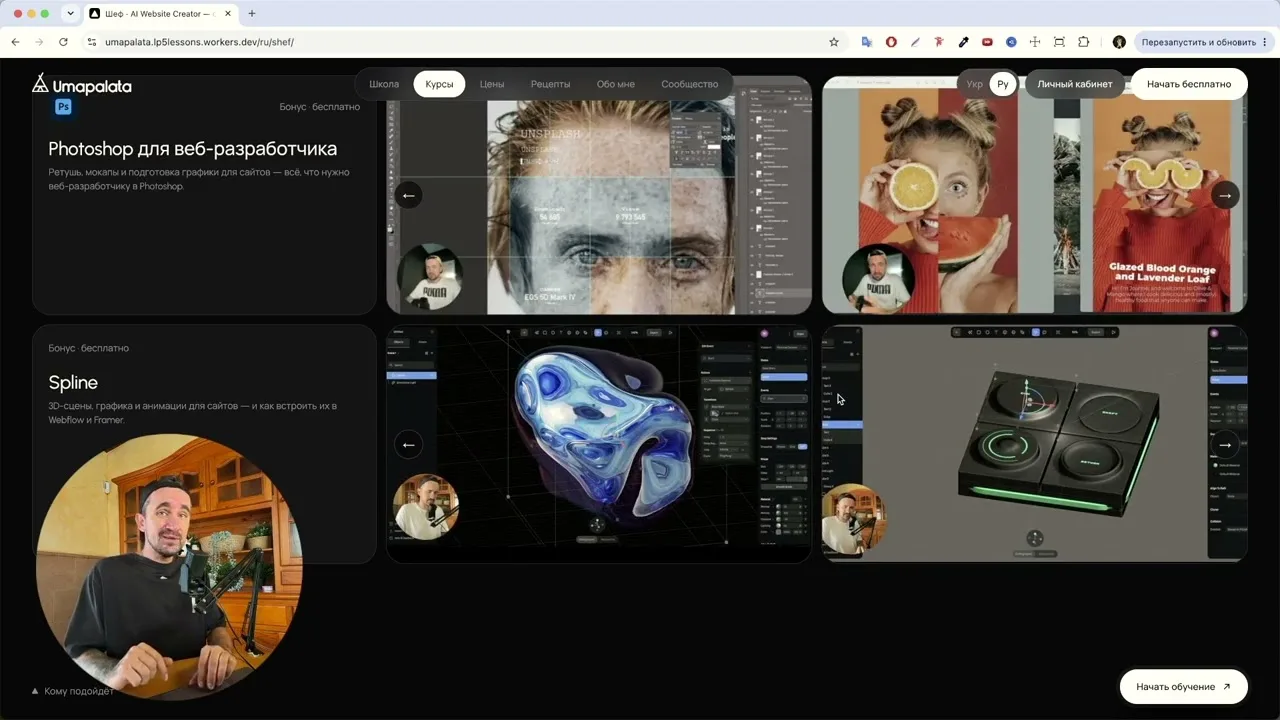Click the Spline course heading
The width and height of the screenshot is (1280, 720).
tap(73, 383)
